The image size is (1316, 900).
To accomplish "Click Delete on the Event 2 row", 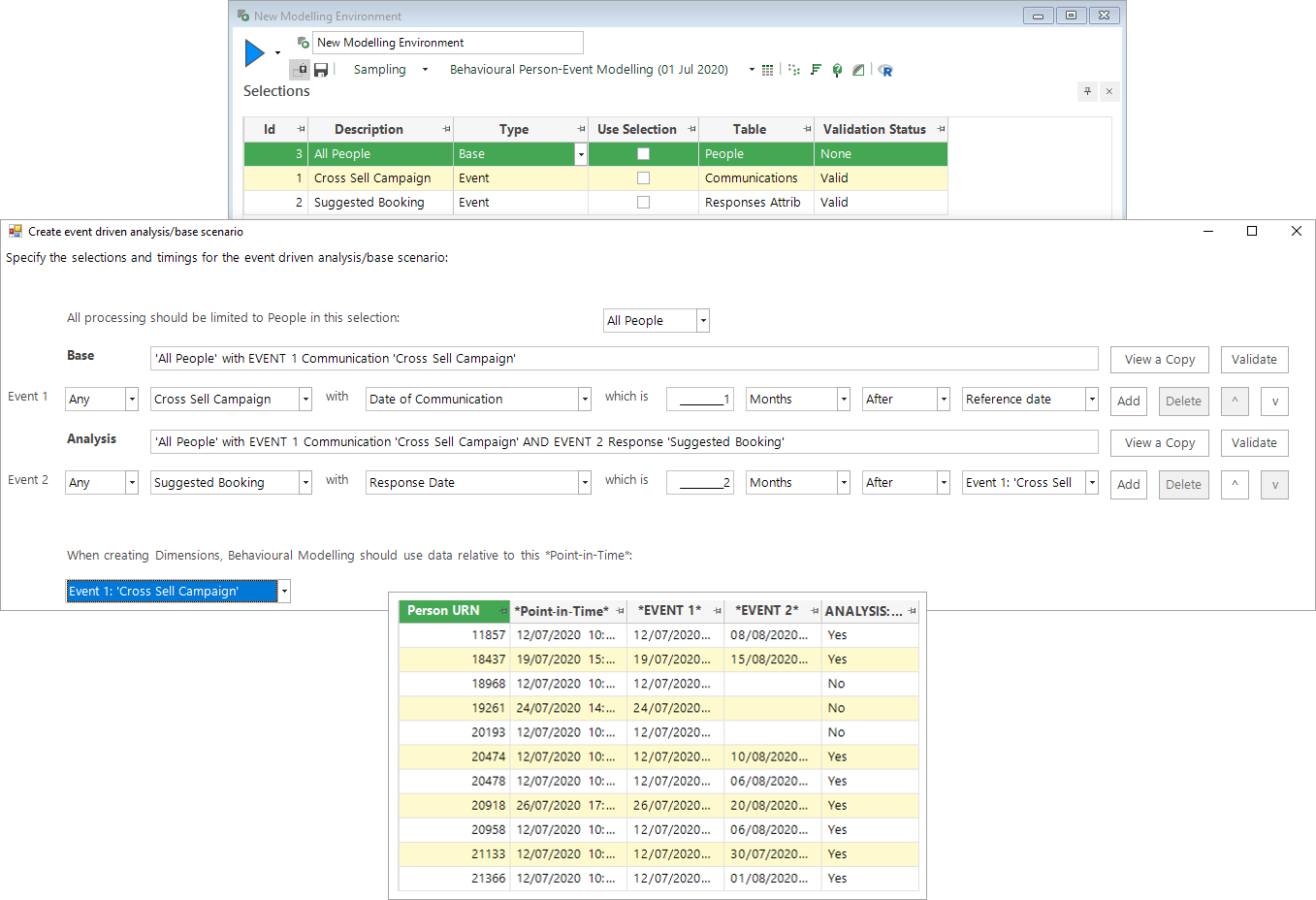I will pos(1183,484).
